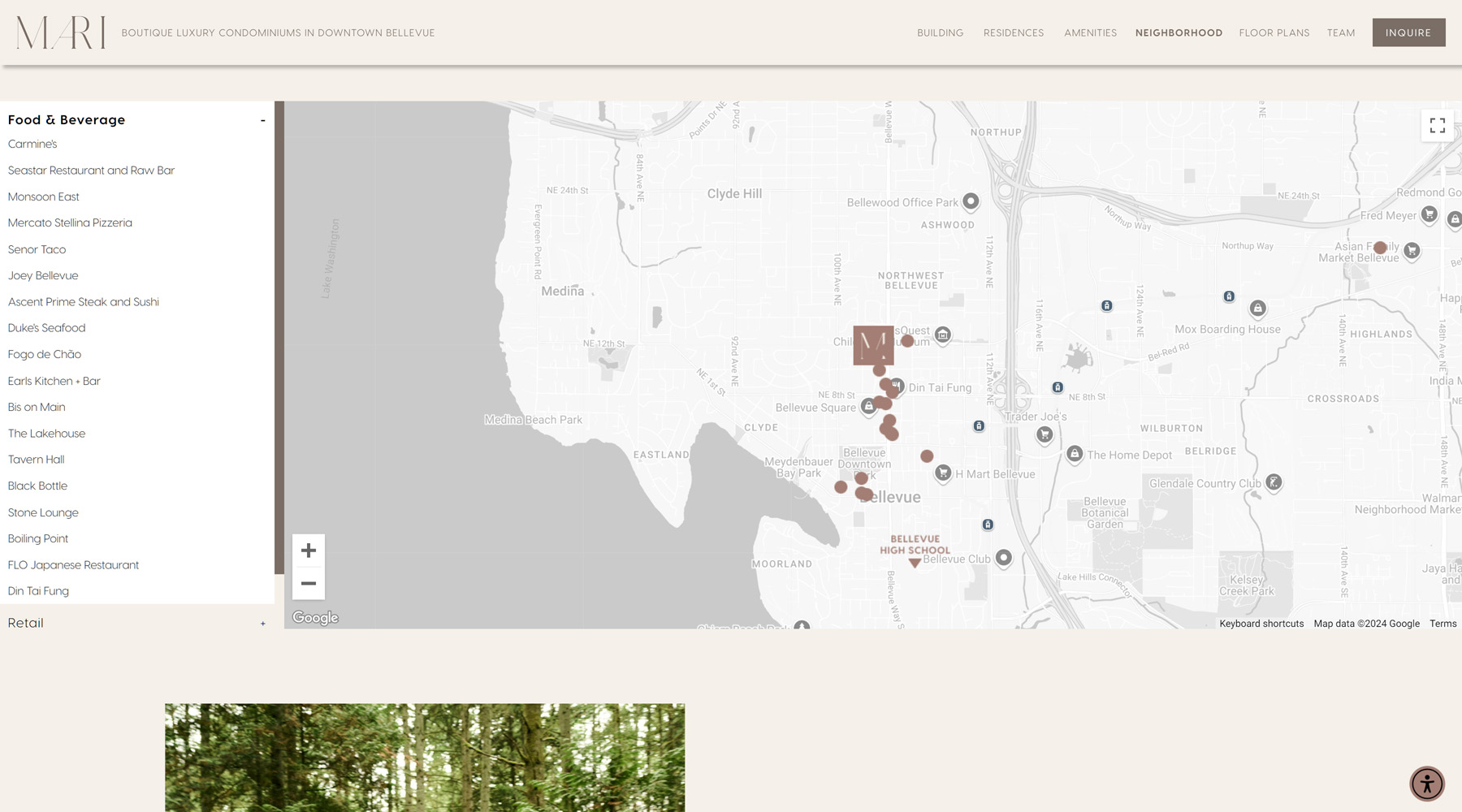
Task: Zoom in on the map
Action: pyautogui.click(x=309, y=551)
